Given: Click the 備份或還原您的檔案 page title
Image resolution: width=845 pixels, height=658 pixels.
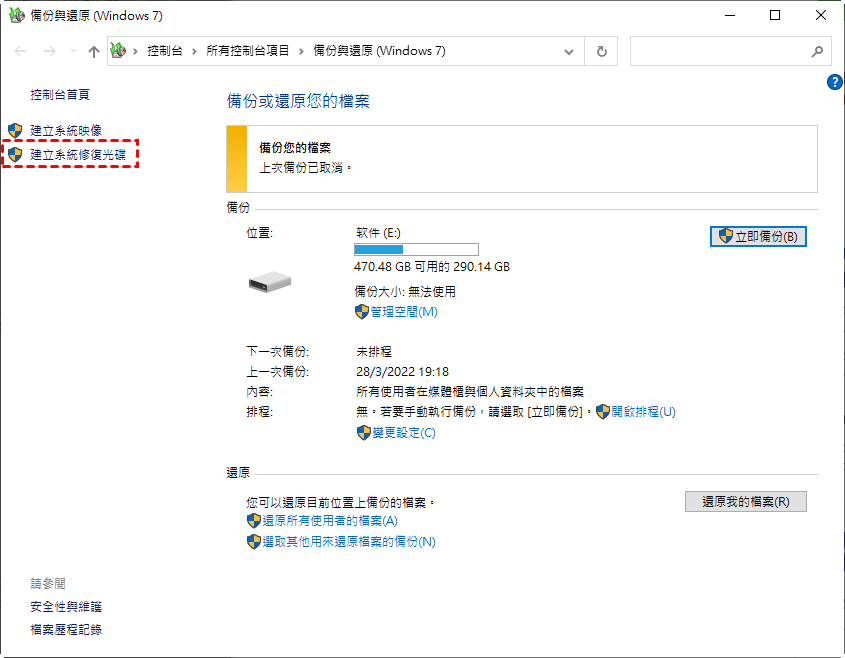Looking at the screenshot, I should 298,101.
